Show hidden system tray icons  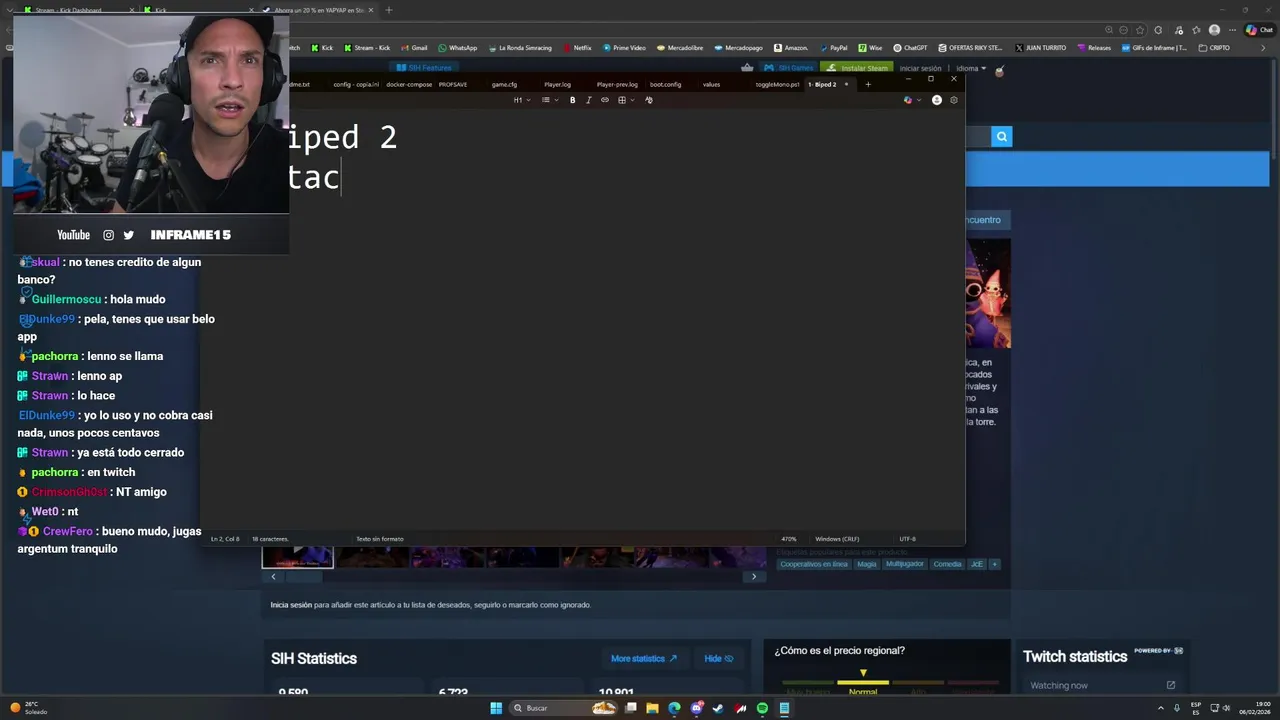[1161, 708]
